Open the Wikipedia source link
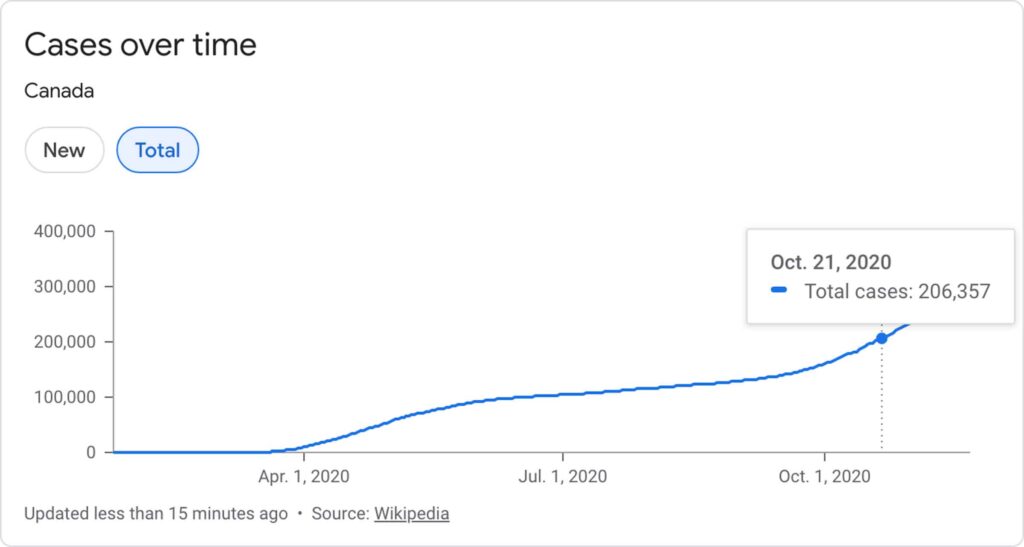The width and height of the screenshot is (1024, 547). point(411,514)
